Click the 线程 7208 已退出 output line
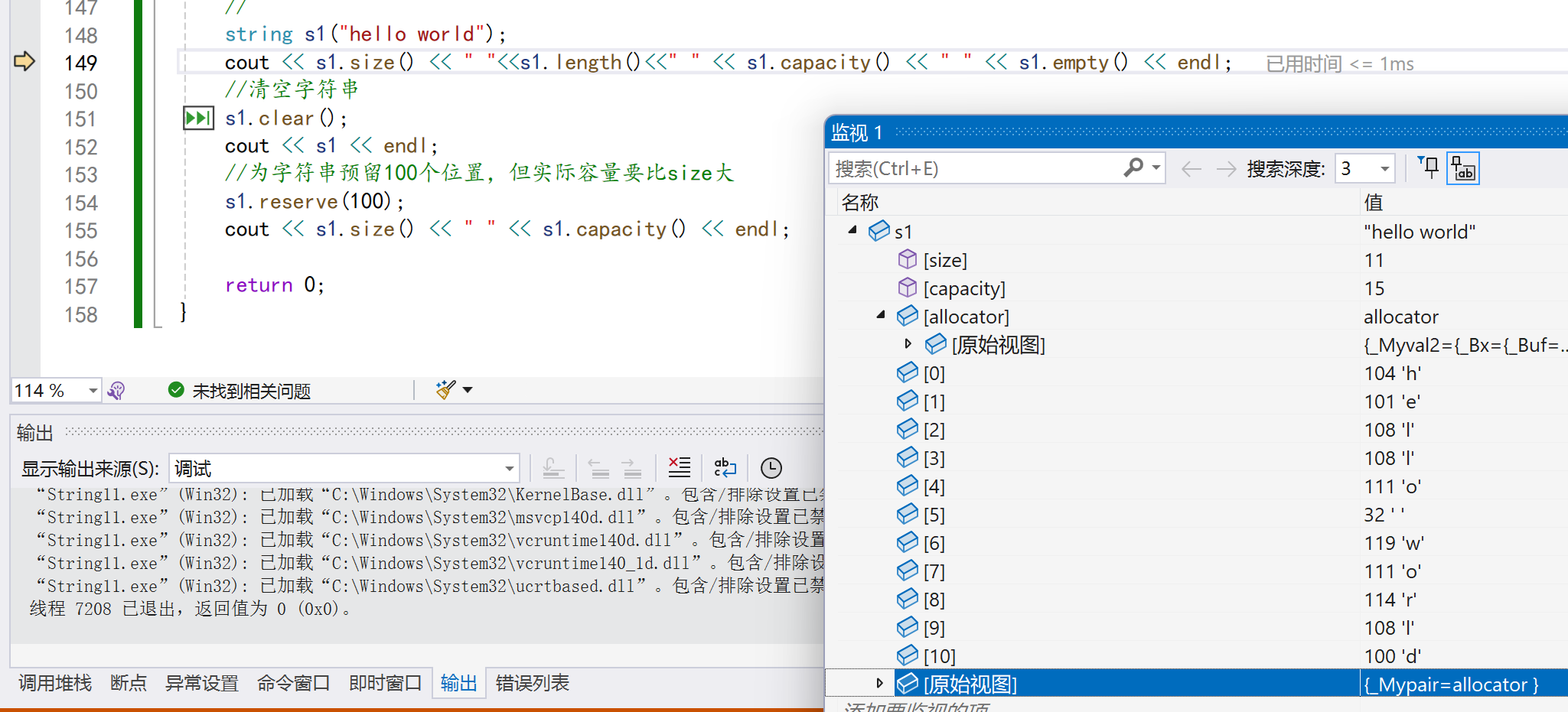 click(x=191, y=609)
